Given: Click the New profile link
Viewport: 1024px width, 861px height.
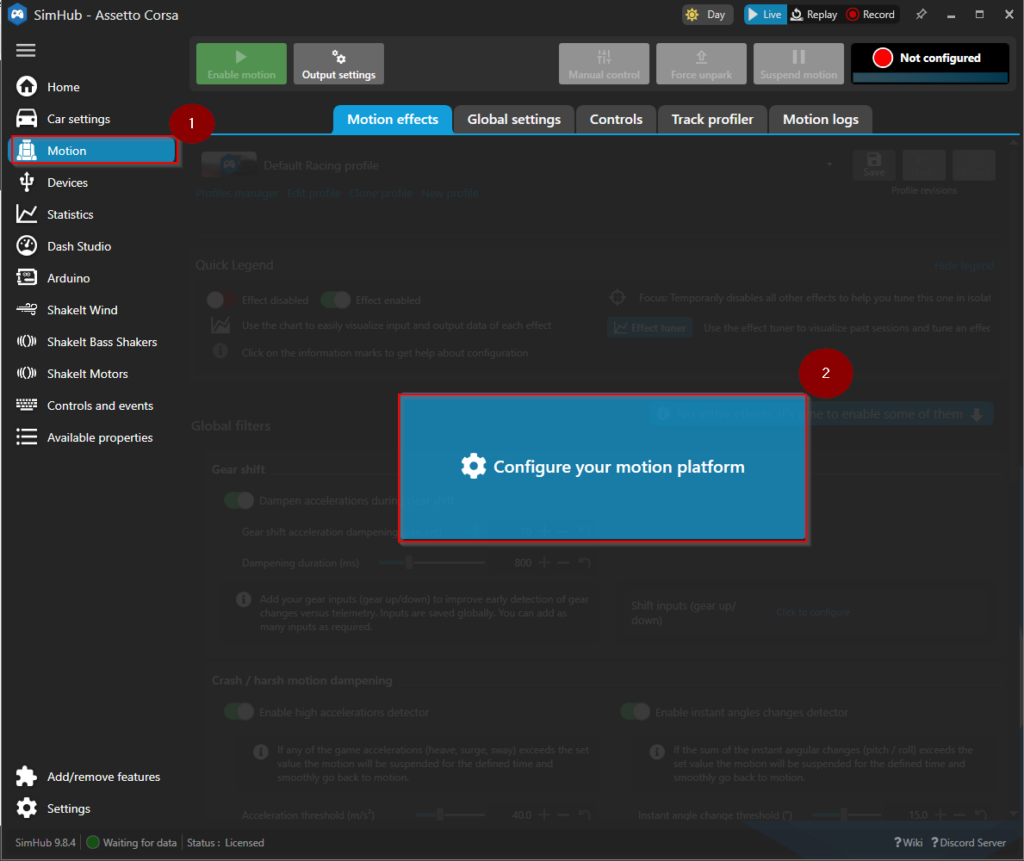Looking at the screenshot, I should pyautogui.click(x=450, y=193).
